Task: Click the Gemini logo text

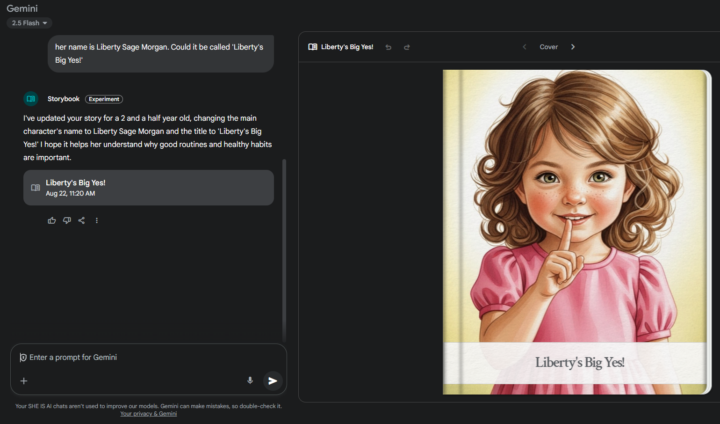Action: (22, 8)
